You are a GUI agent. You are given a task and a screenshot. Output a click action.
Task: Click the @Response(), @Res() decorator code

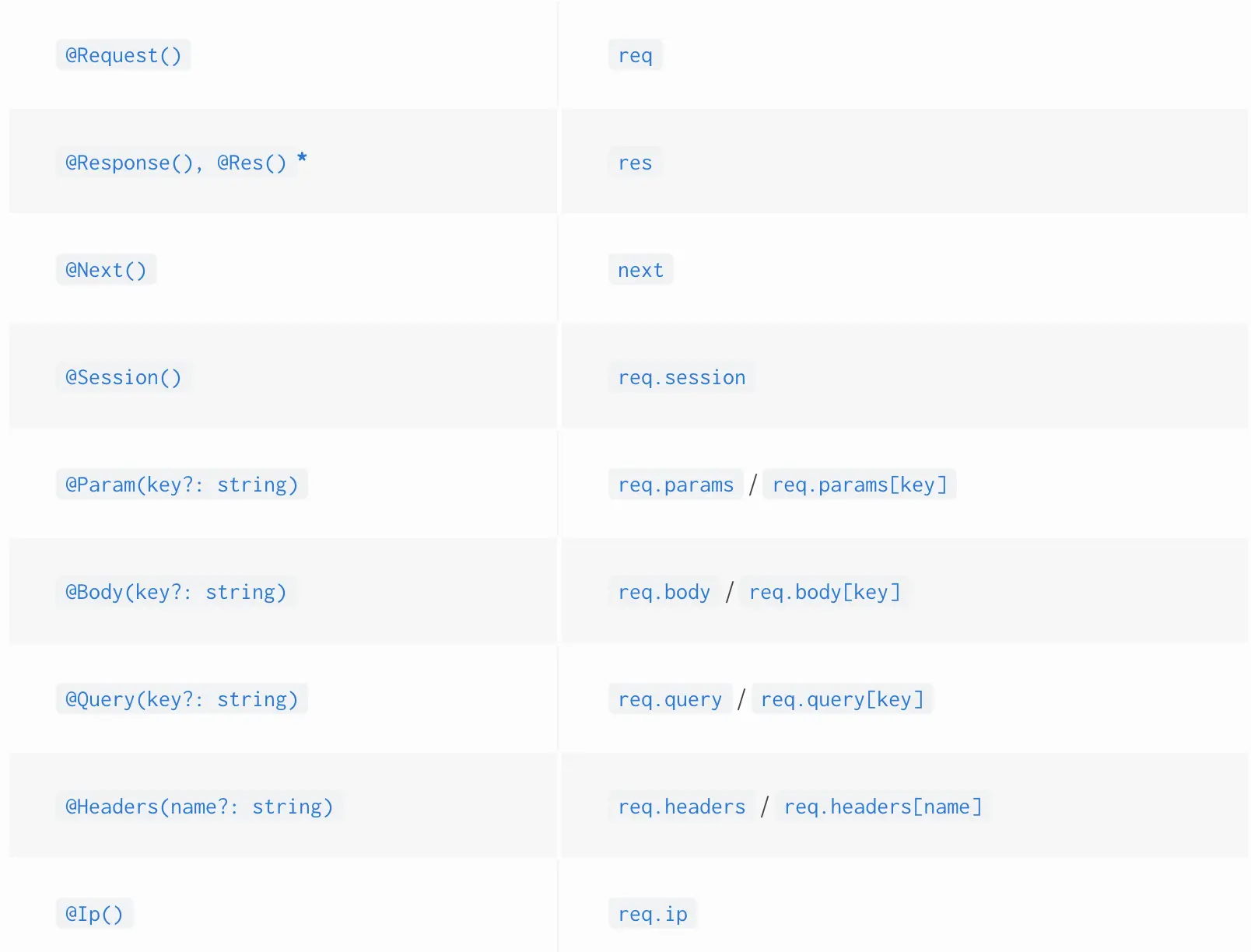(176, 163)
